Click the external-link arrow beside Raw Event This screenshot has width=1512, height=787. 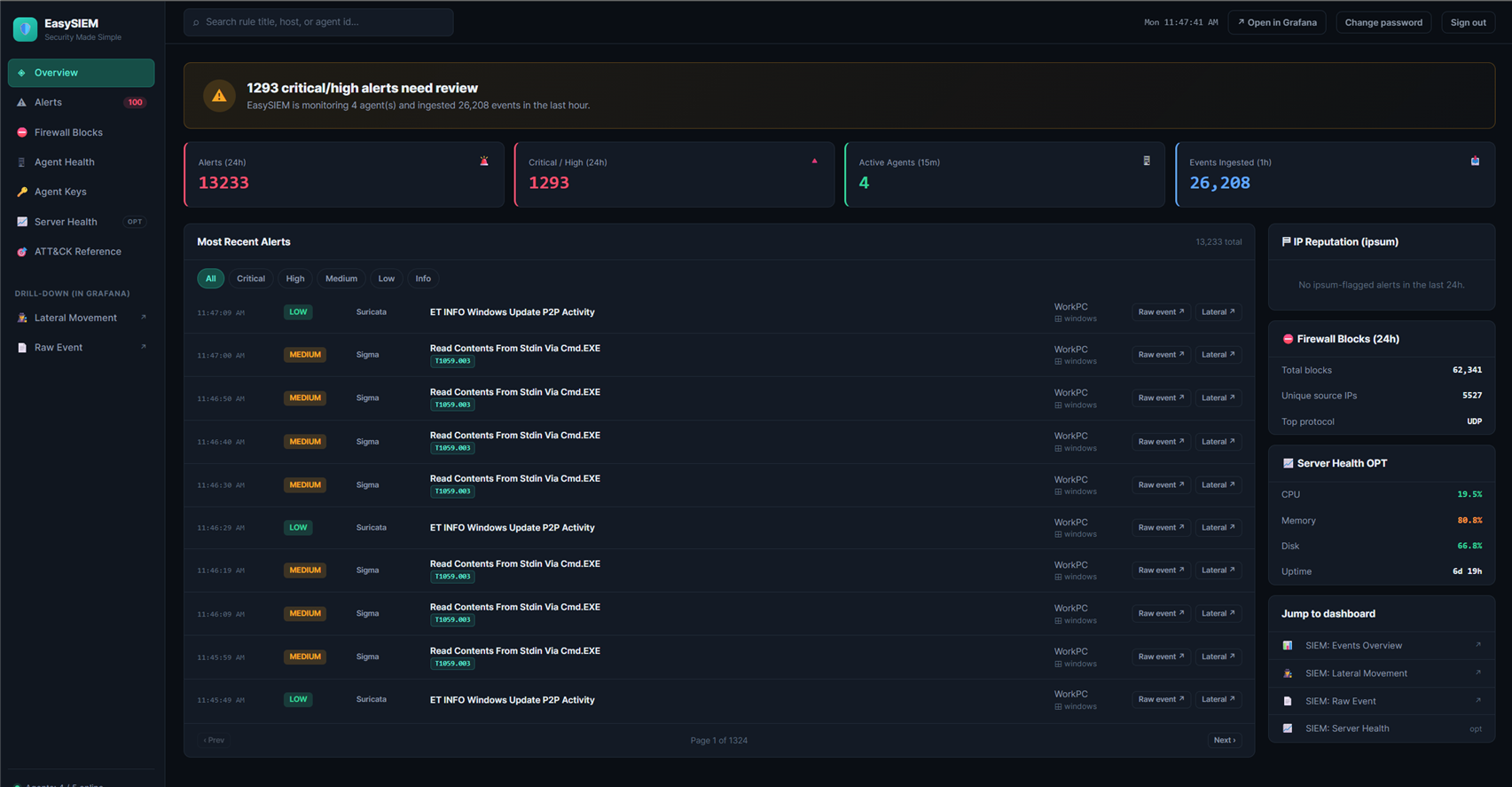(x=144, y=347)
